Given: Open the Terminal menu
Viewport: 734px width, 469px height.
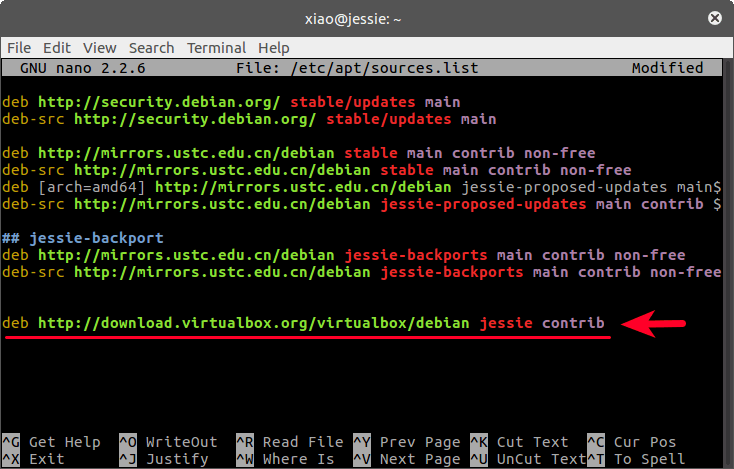Looking at the screenshot, I should coord(217,48).
